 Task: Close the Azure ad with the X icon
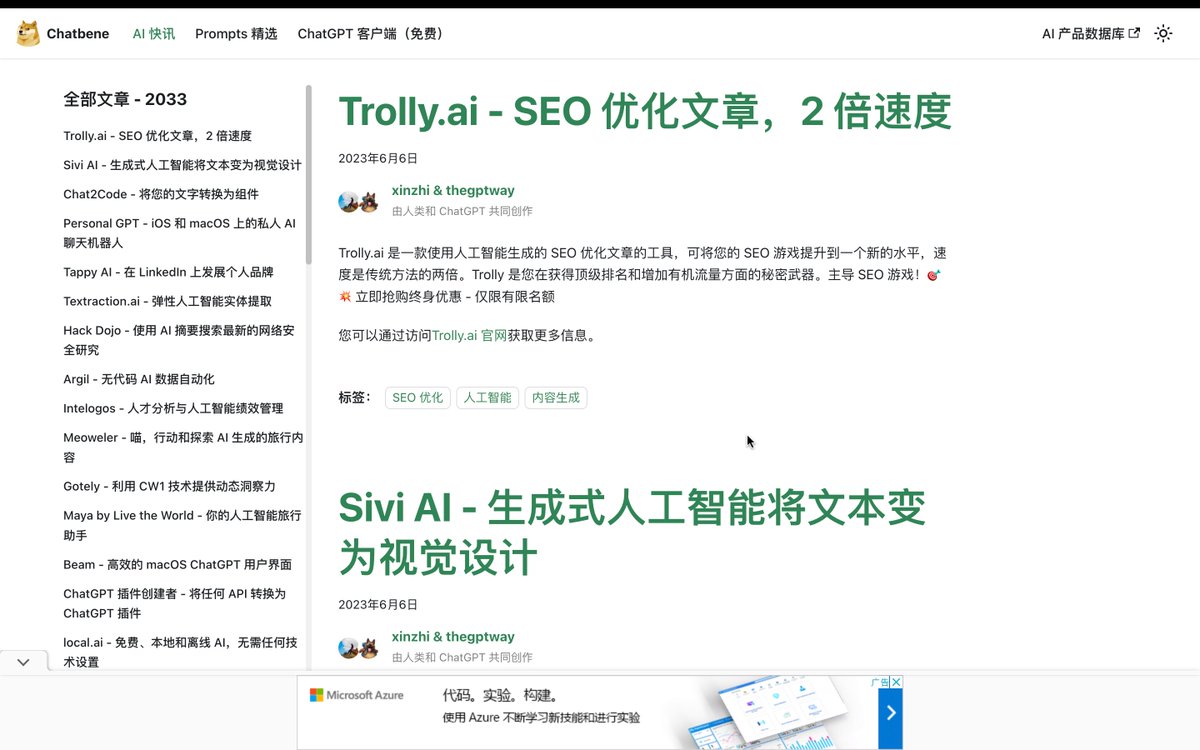click(x=897, y=682)
